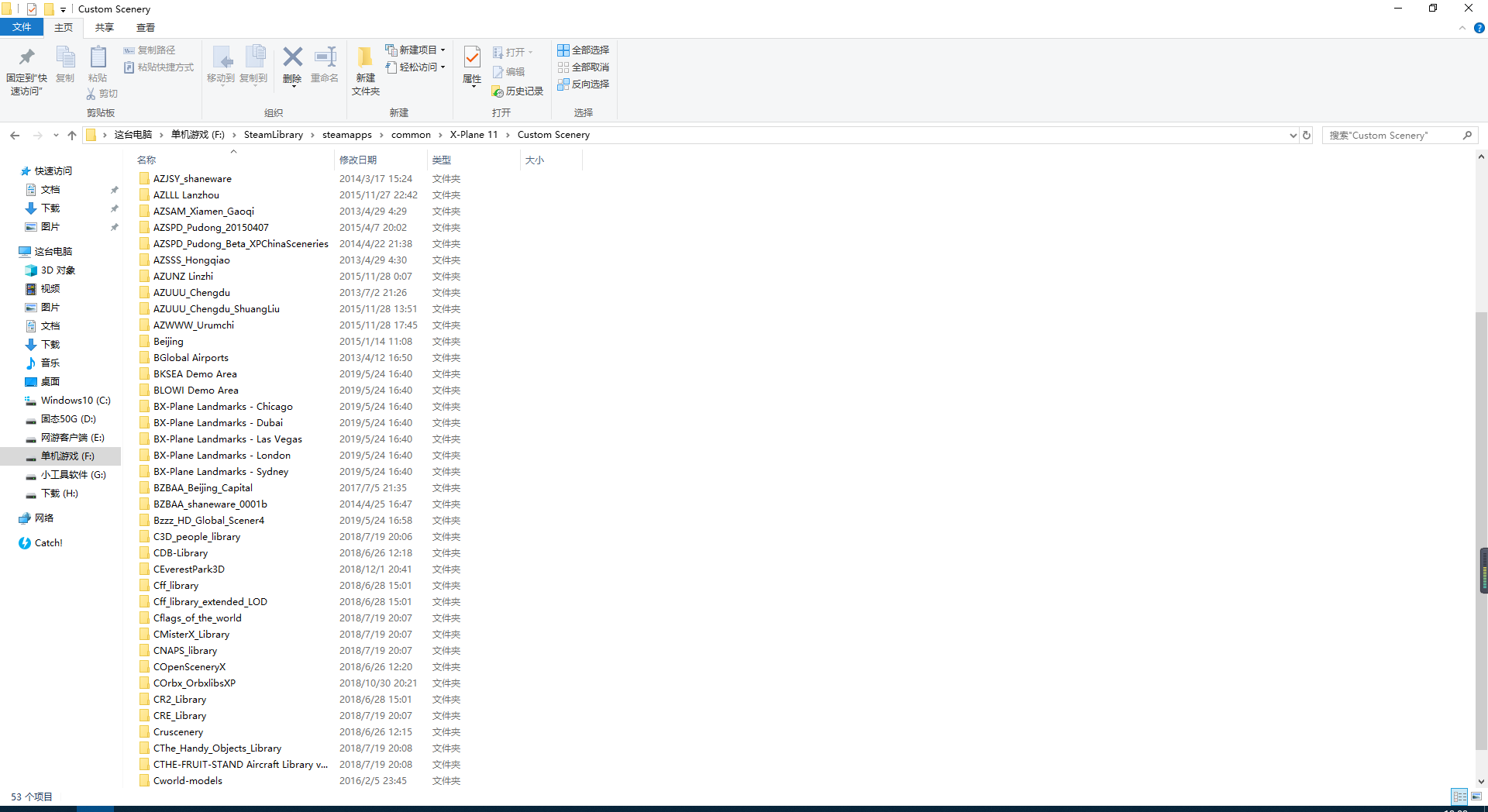Open Easy Access (轻松访问) dropdown
Viewport: 1488px width, 812px height.
(x=415, y=67)
